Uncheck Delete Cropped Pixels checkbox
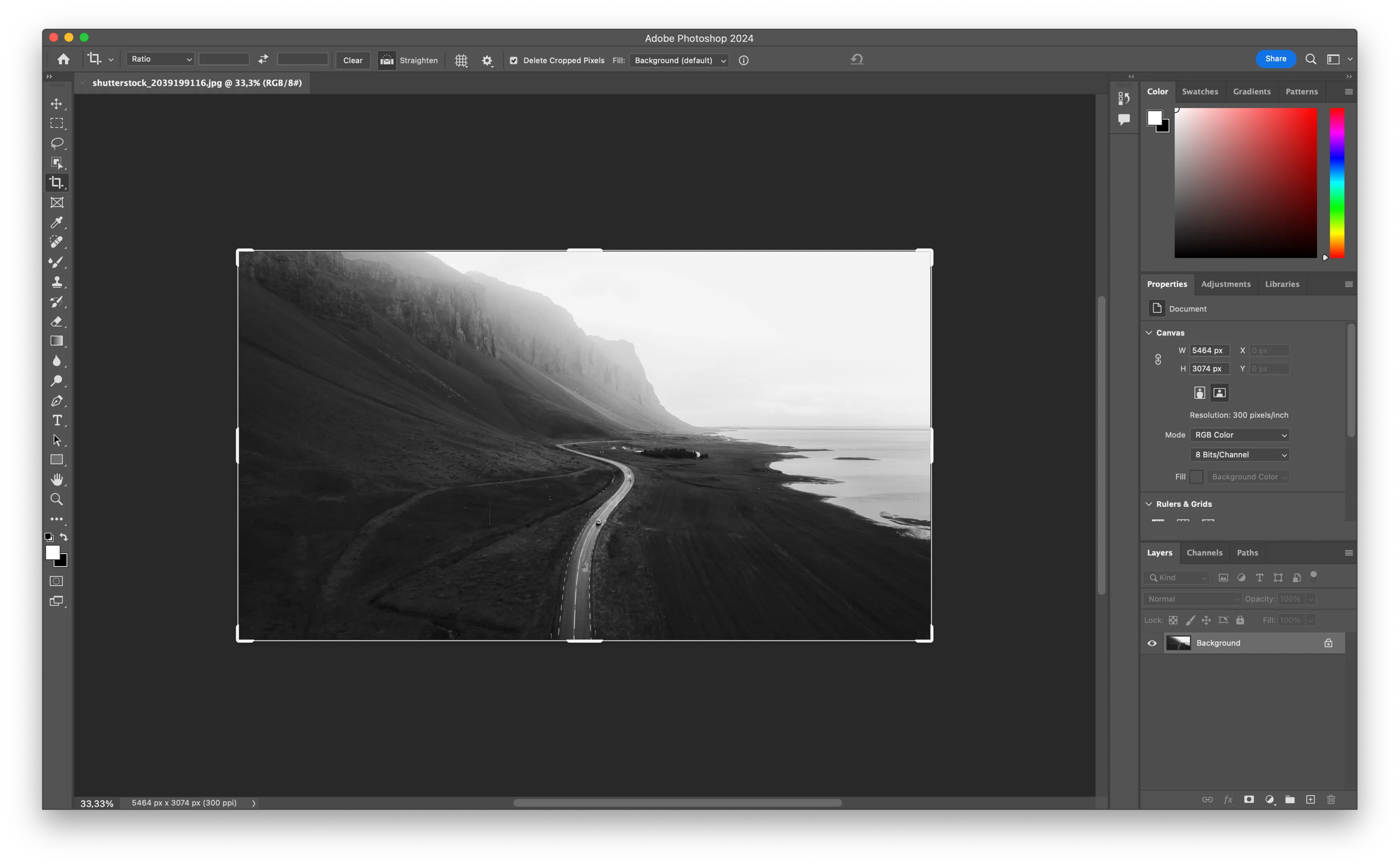This screenshot has width=1400, height=866. (x=514, y=60)
